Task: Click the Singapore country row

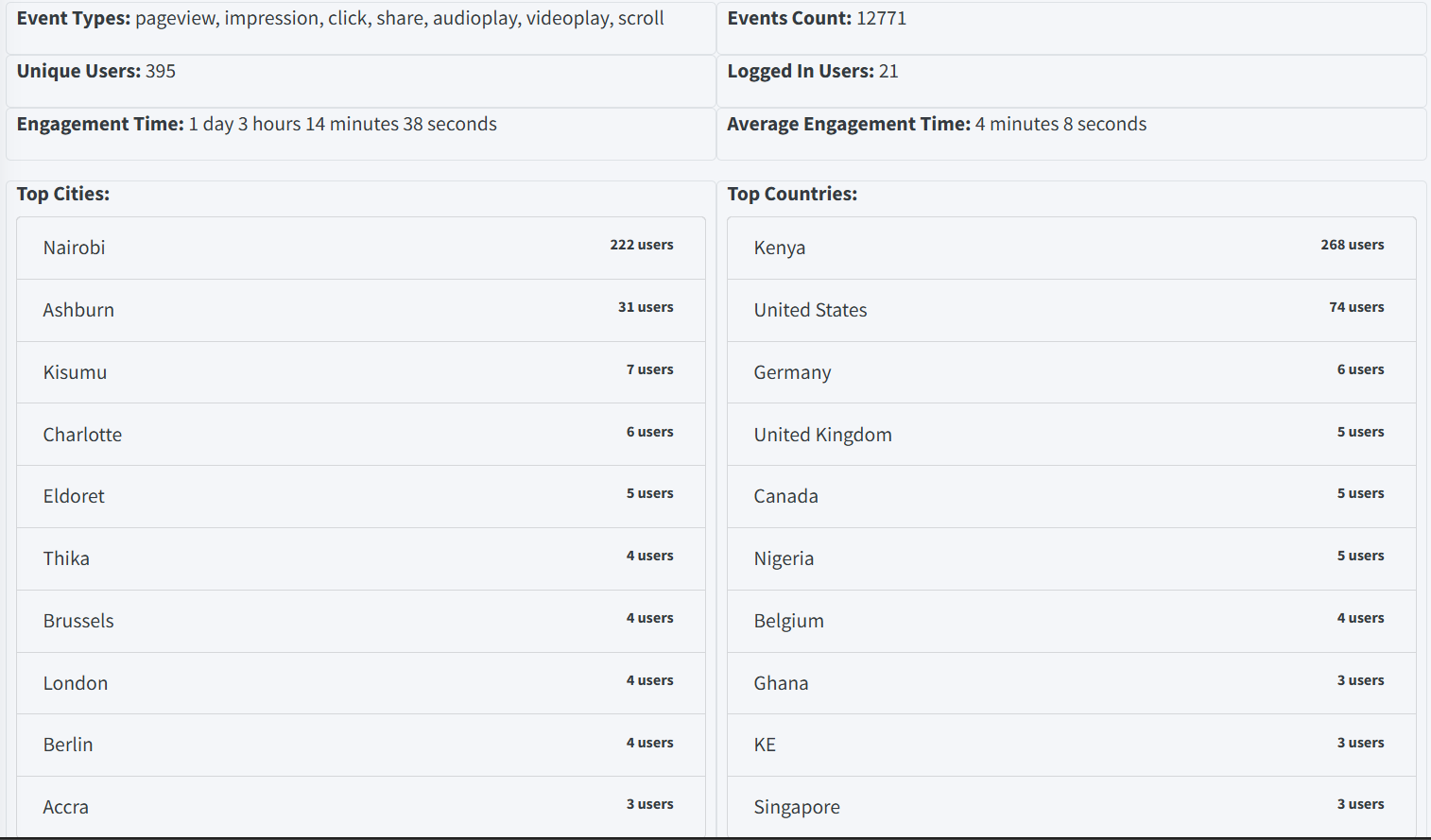Action: coord(1071,806)
